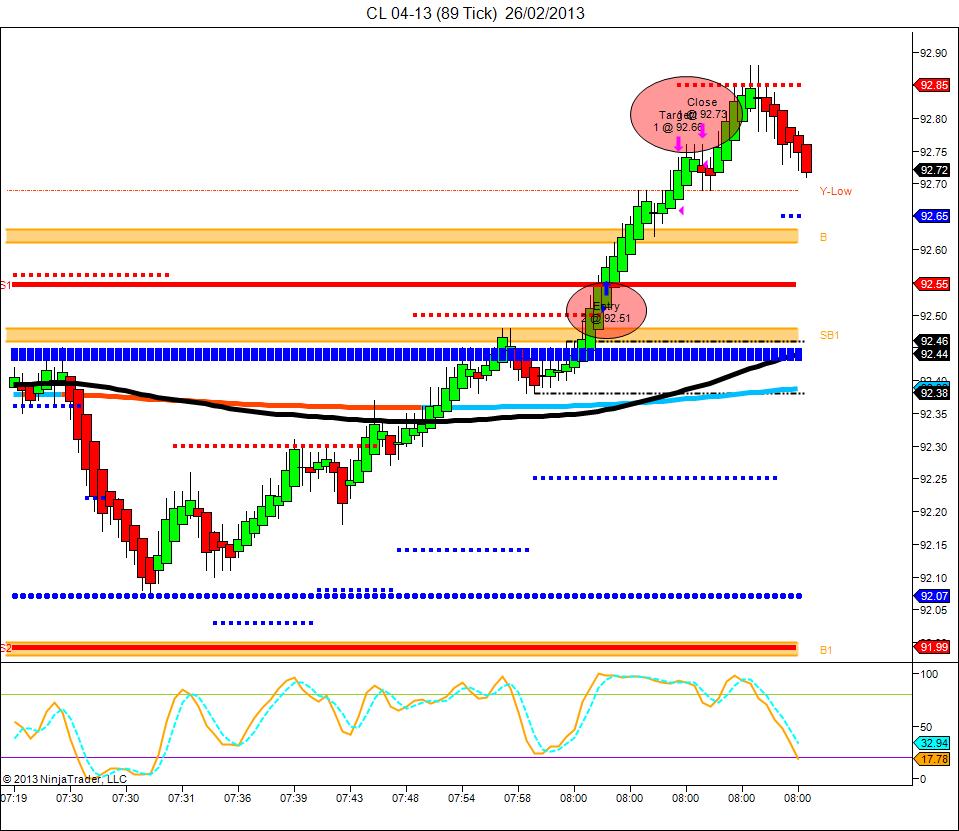Click the 92.50 price axis label

click(x=934, y=316)
